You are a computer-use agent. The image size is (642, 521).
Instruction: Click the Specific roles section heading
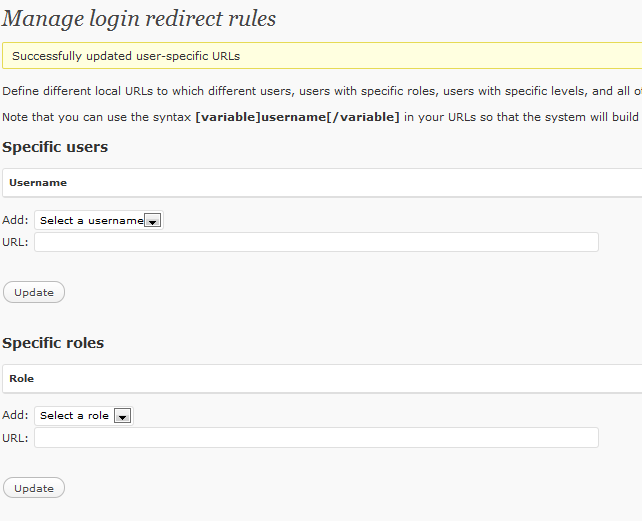click(x=53, y=343)
